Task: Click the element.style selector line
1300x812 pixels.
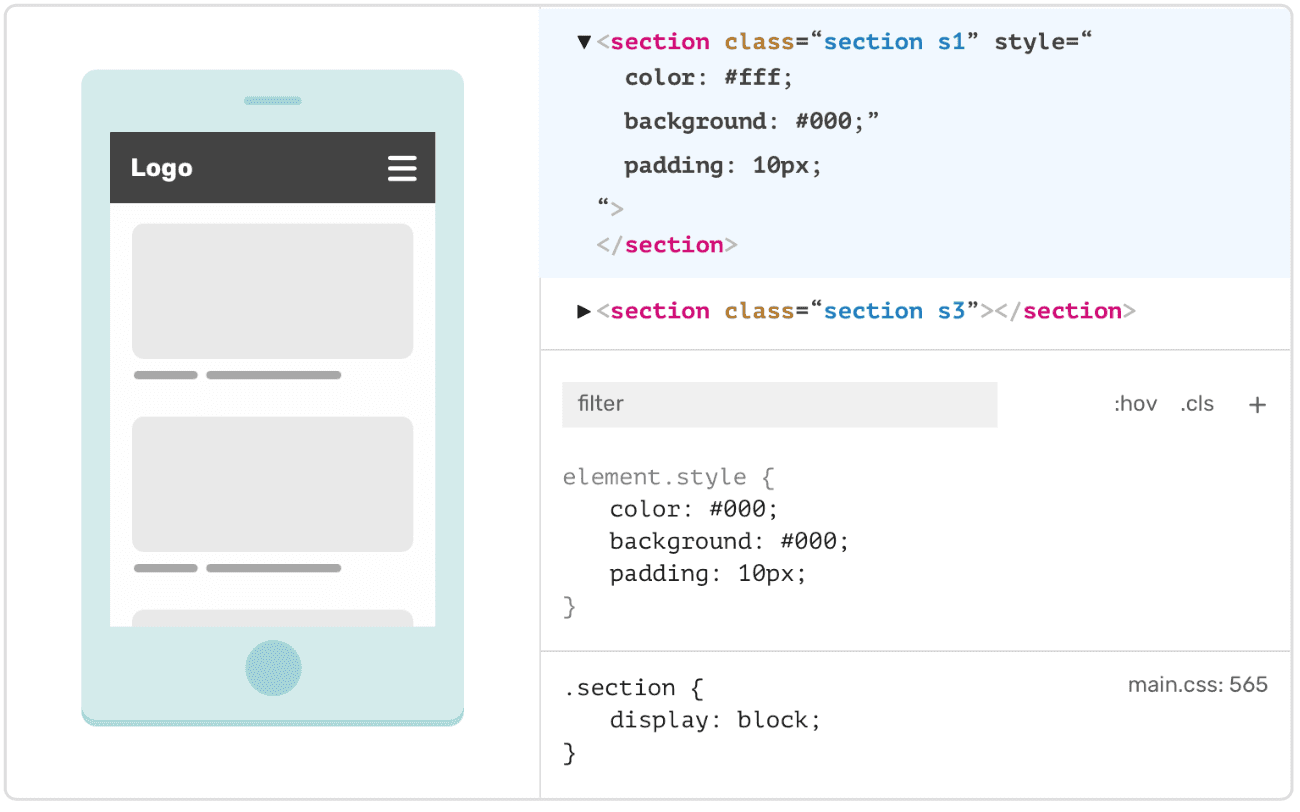Action: pos(655,477)
